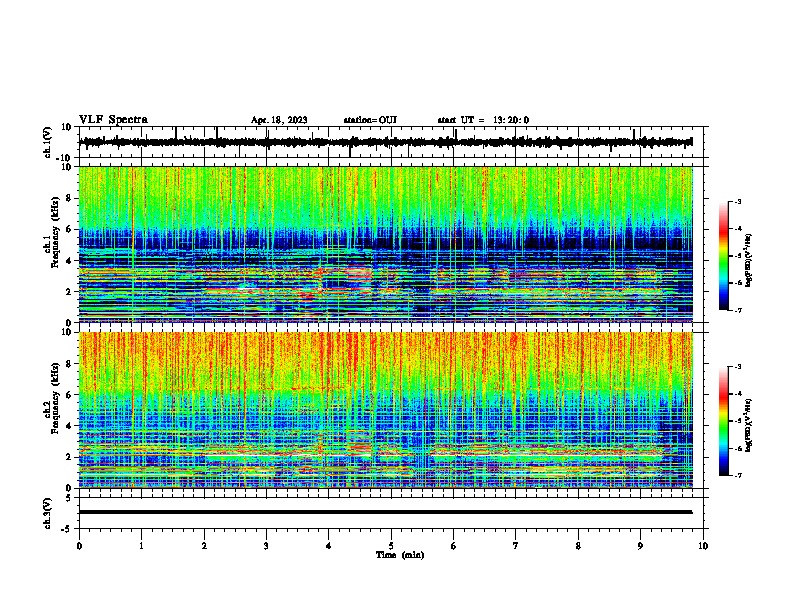This screenshot has width=792, height=612.
Task: Click the -3 label on ch.2 colorbar
Action: [738, 367]
